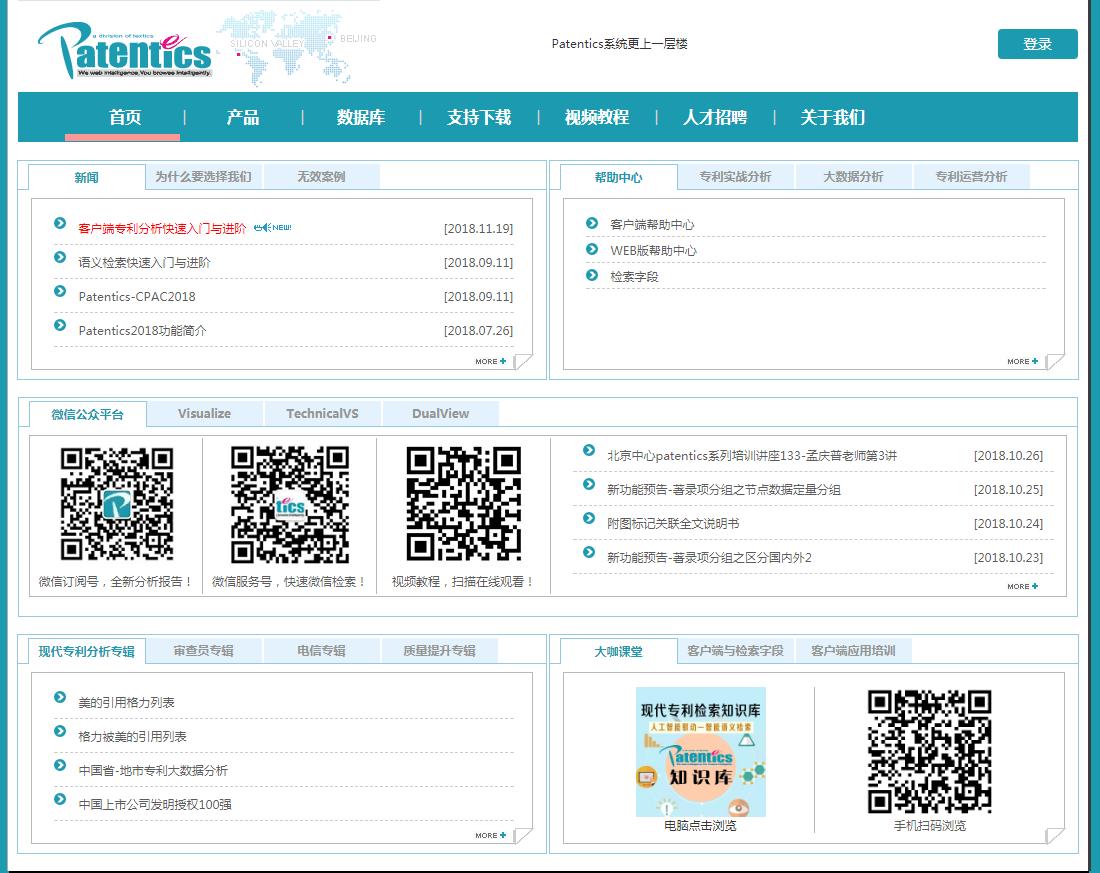Open the 新功能预告-著录项分组之节点数据定量分组 article
Screen dimensions: 1100x873
pos(724,490)
